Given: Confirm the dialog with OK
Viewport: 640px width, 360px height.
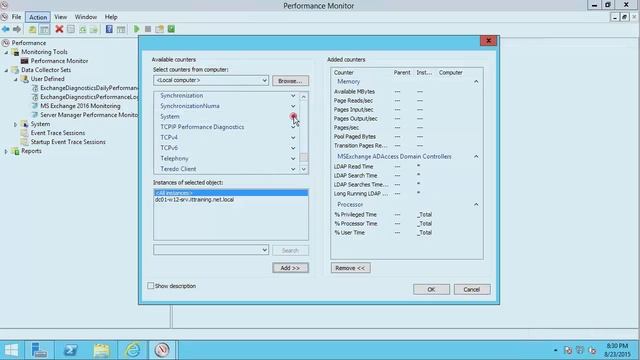Looking at the screenshot, I should pyautogui.click(x=431, y=289).
